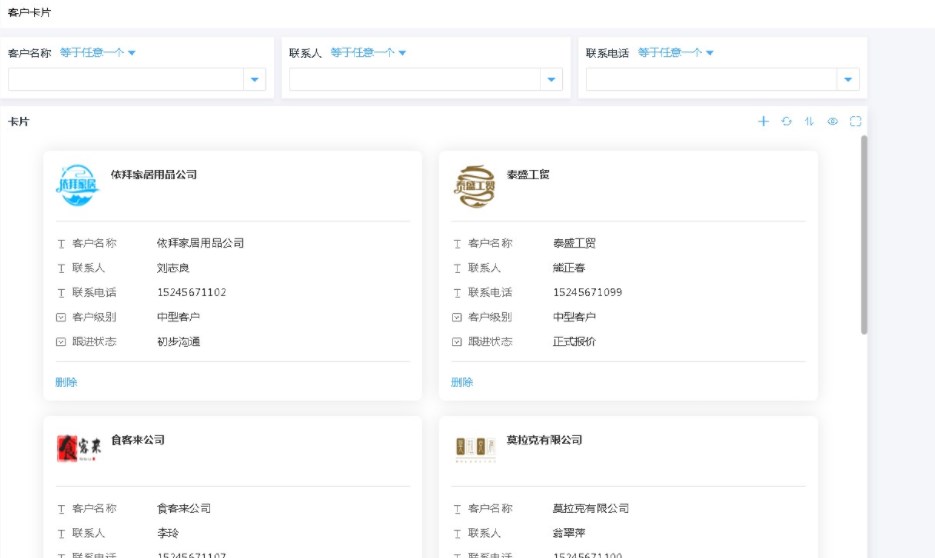
Task: Click the refresh icon in the card toolbar
Action: [x=786, y=121]
